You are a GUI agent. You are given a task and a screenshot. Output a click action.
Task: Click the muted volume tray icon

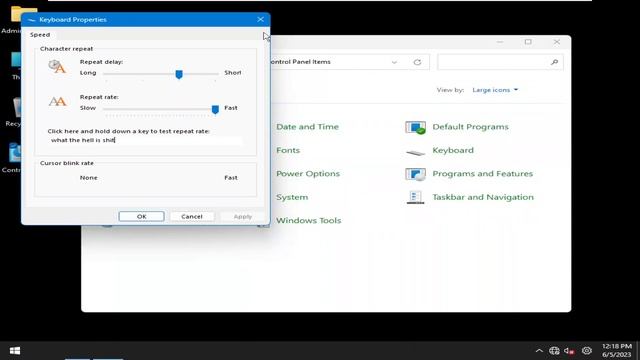point(569,351)
